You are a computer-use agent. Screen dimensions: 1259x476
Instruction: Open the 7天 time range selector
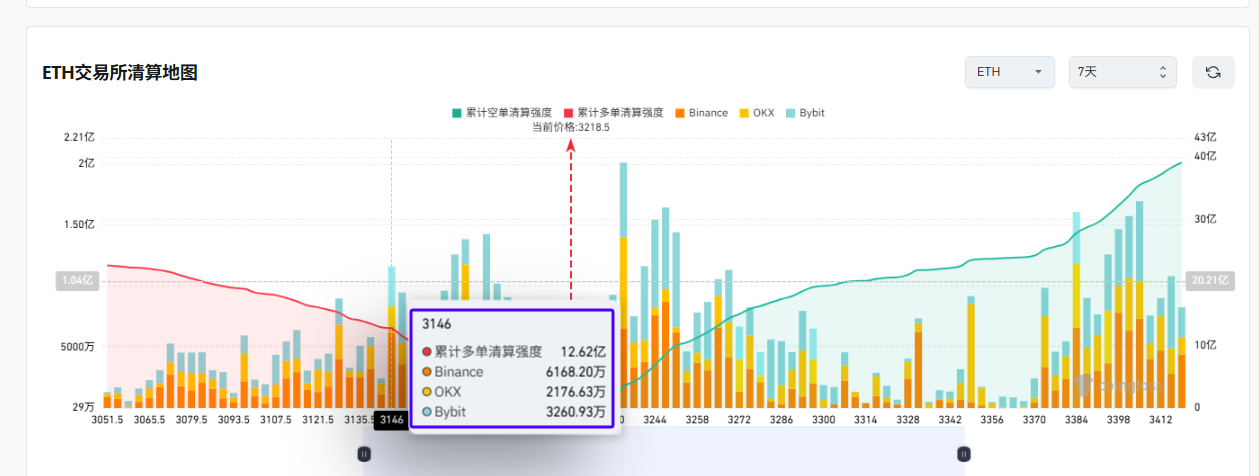(x=1119, y=72)
